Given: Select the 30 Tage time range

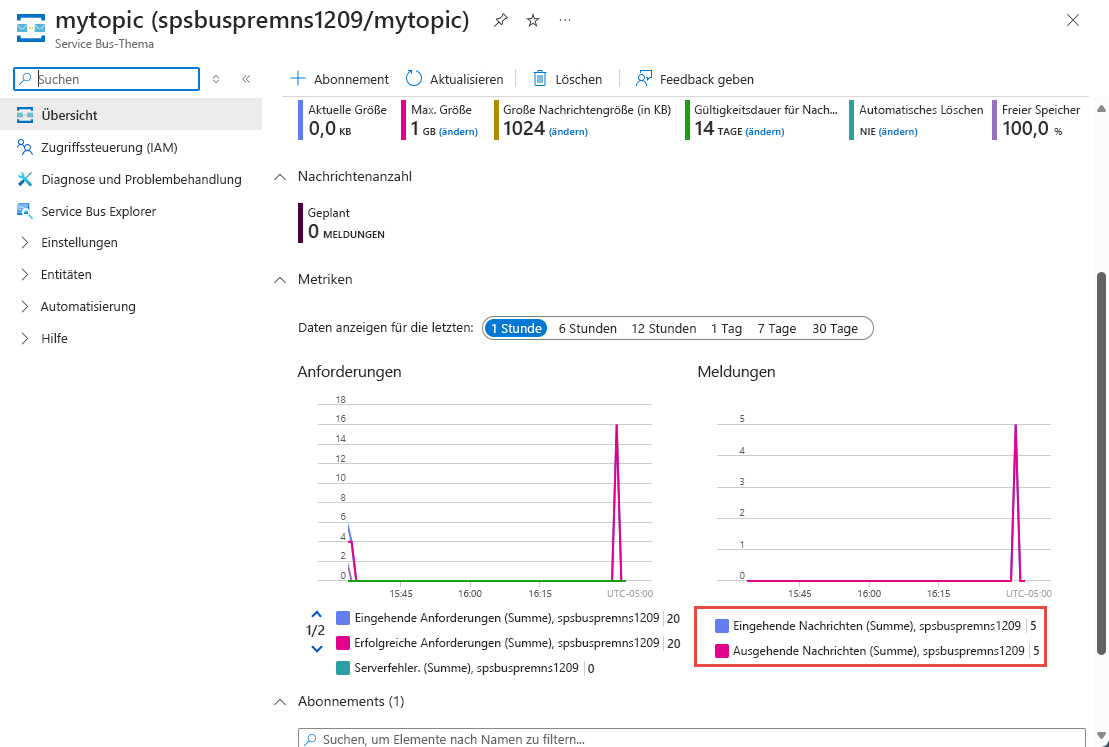Looking at the screenshot, I should 835,328.
